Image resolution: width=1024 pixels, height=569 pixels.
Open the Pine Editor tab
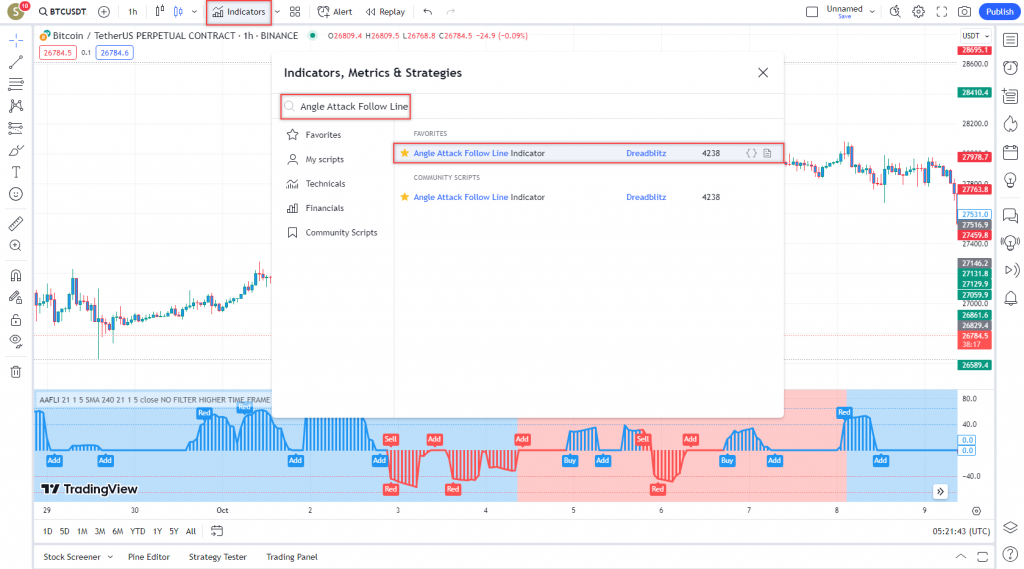click(149, 557)
